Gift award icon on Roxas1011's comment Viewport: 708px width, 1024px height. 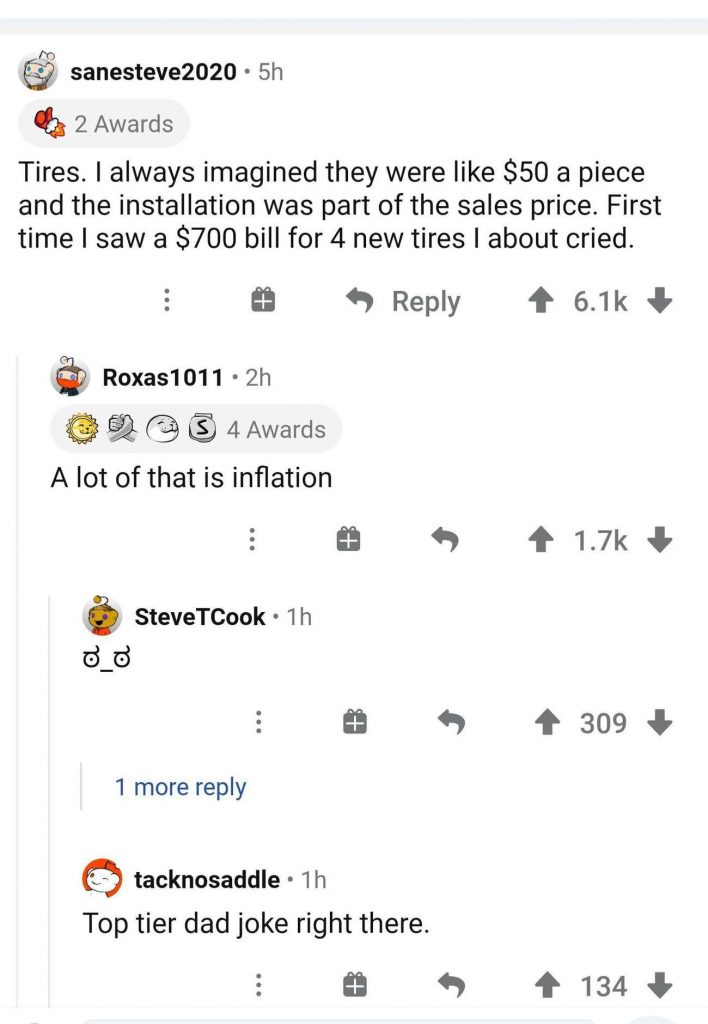click(348, 540)
